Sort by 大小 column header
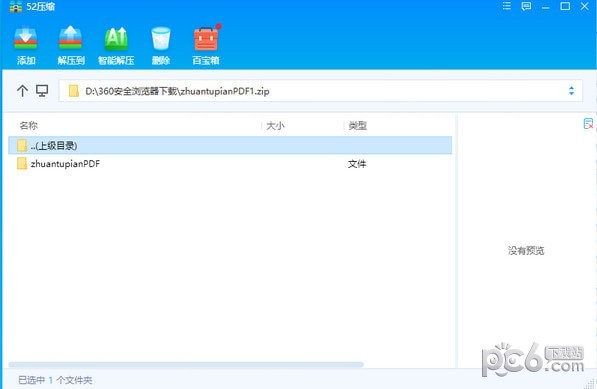The width and height of the screenshot is (597, 389). click(275, 126)
